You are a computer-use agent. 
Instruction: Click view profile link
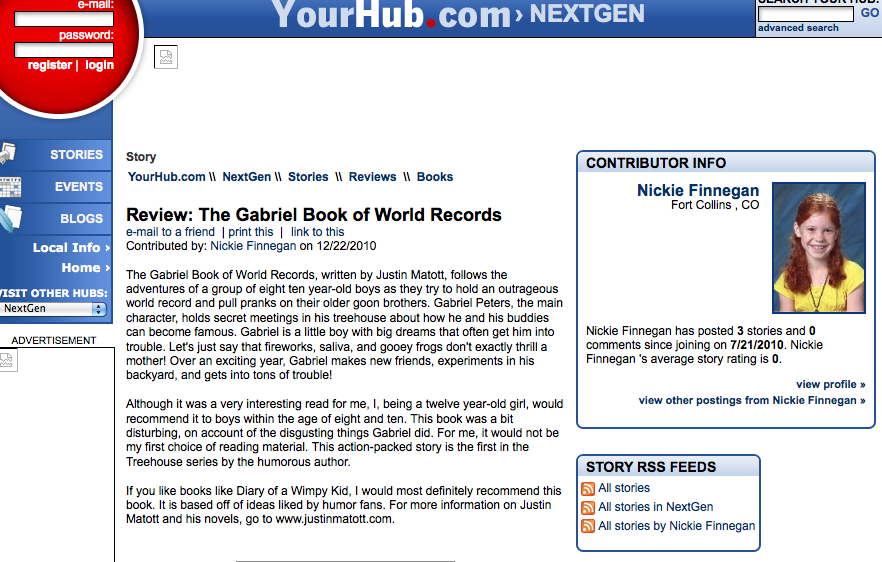(831, 384)
